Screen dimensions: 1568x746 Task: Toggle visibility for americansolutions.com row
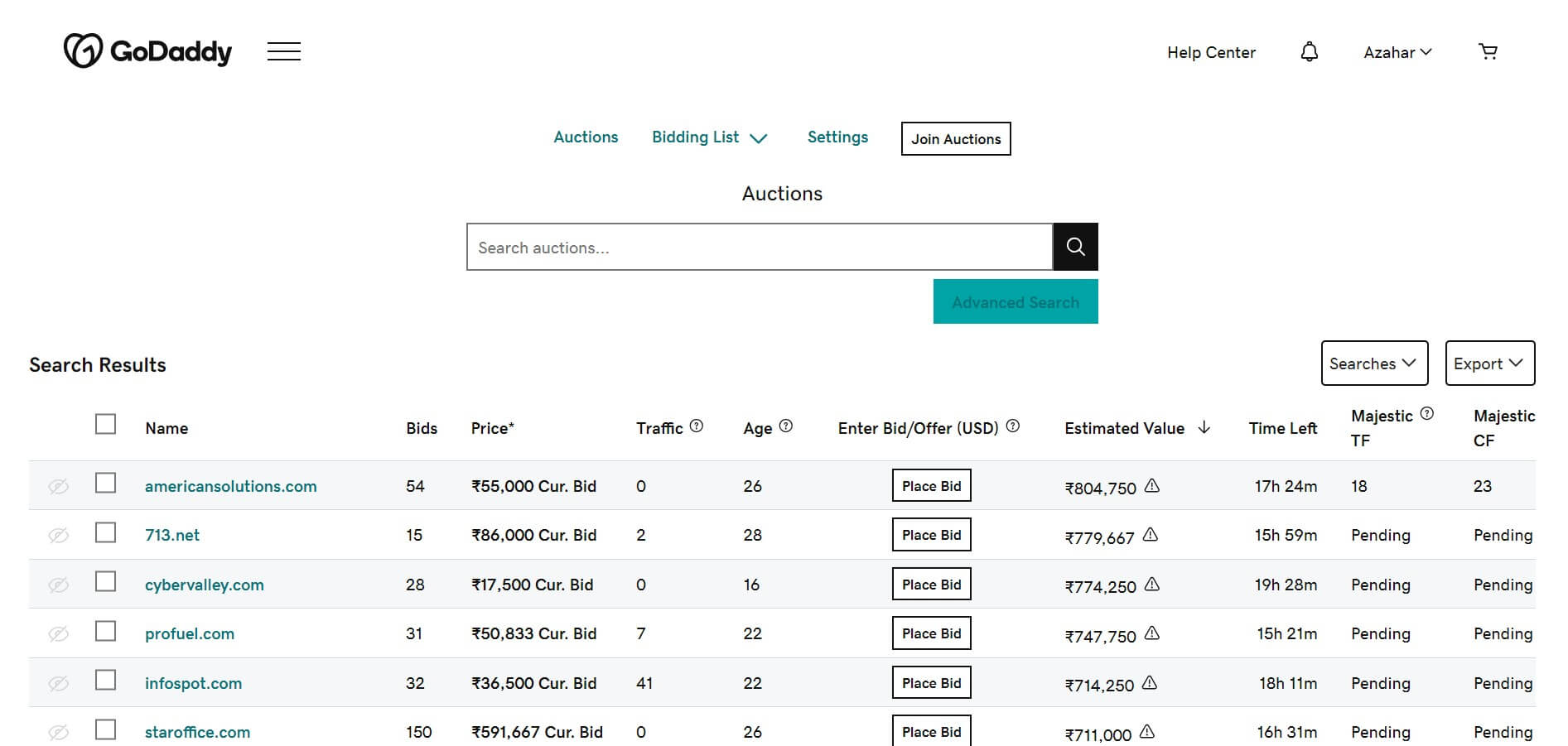click(57, 486)
